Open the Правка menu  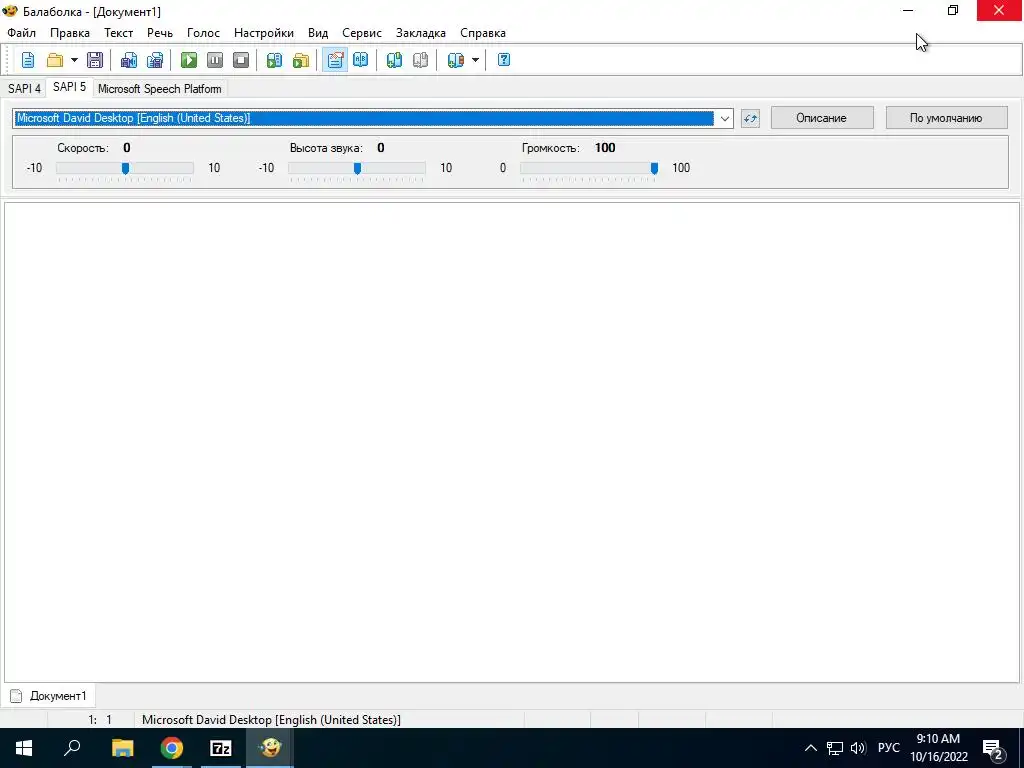70,33
